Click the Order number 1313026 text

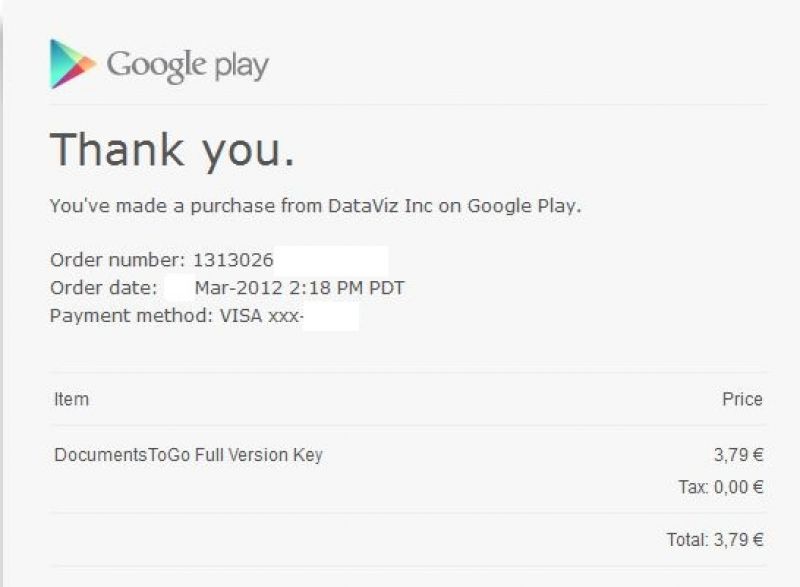(162, 260)
